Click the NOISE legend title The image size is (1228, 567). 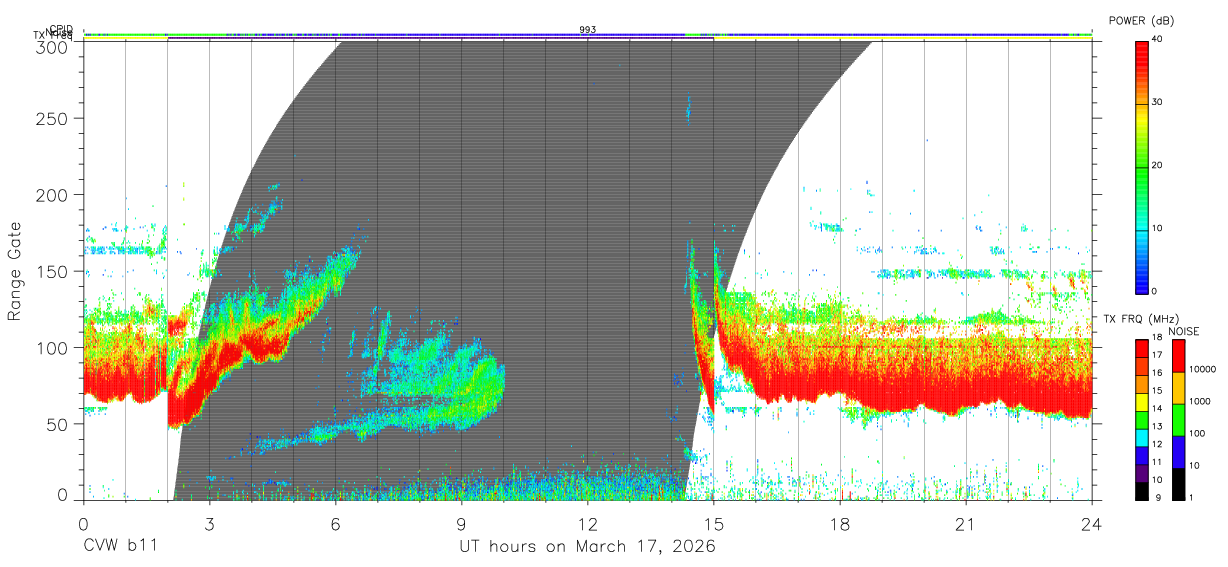(x=1184, y=331)
